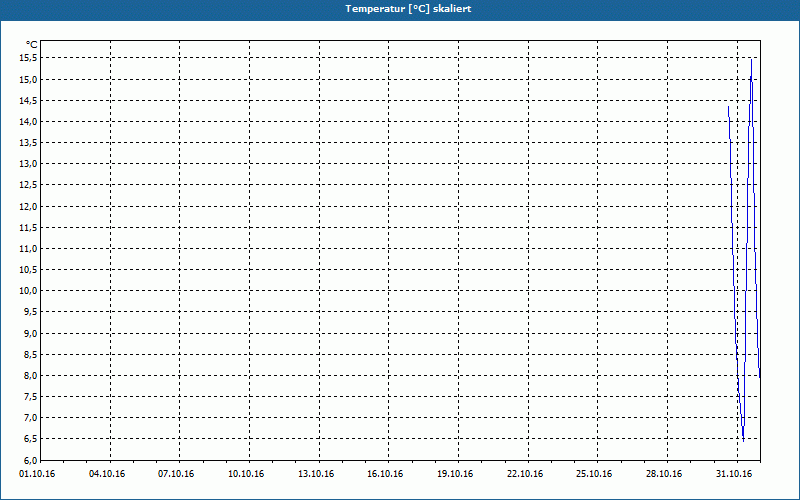
Task: Click the 04.10.16 date label
Action: [x=107, y=474]
